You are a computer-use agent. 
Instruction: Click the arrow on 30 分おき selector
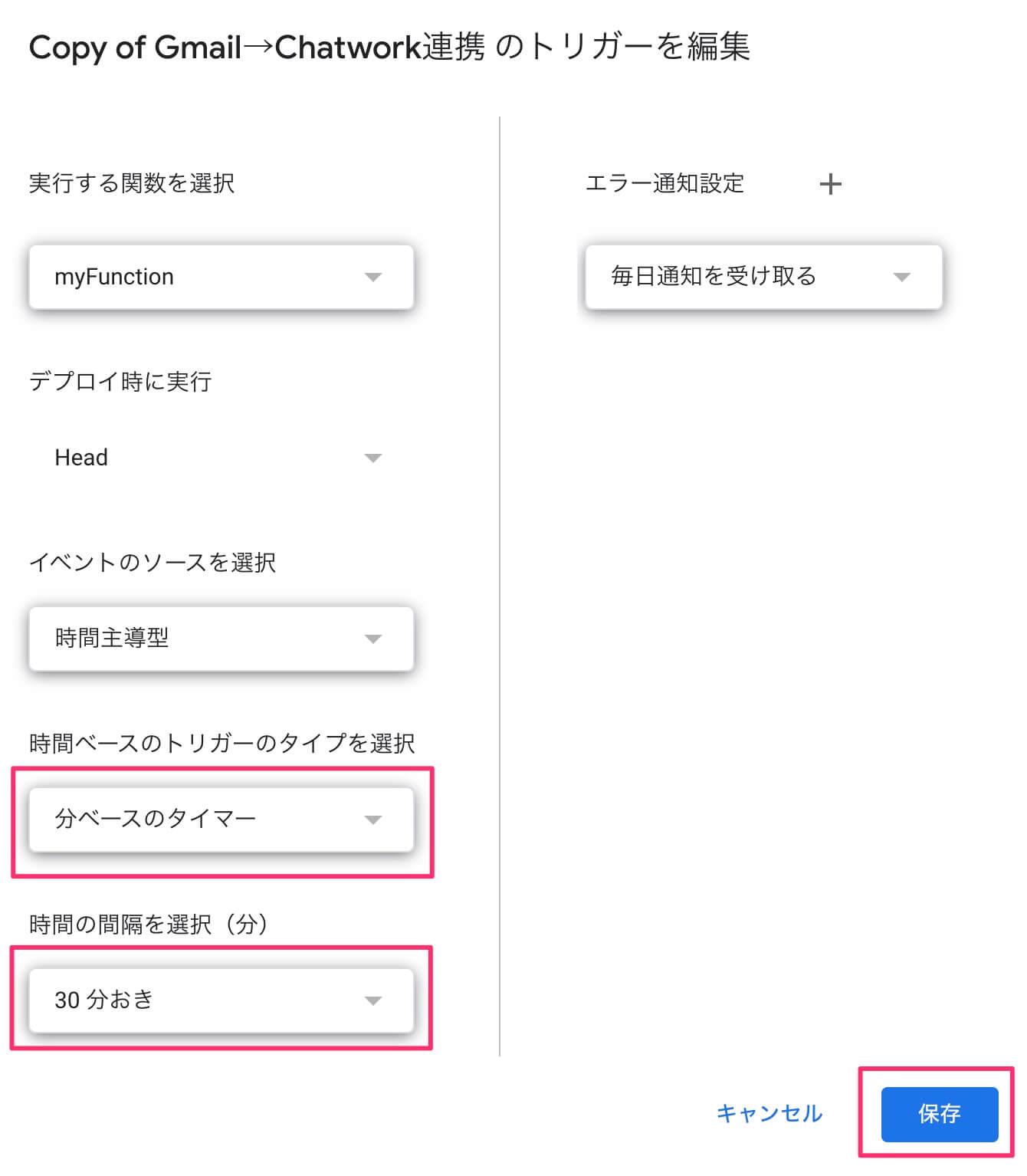374,1000
